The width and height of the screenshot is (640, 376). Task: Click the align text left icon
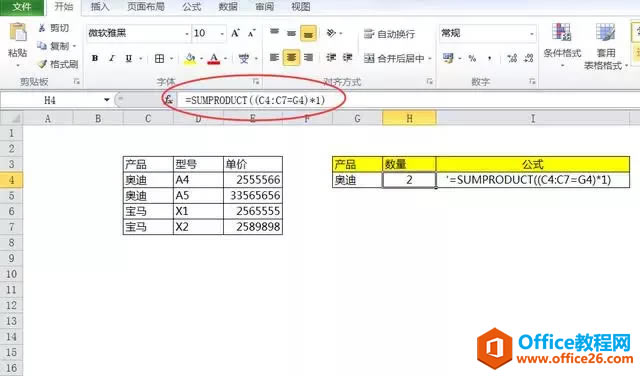tap(274, 58)
